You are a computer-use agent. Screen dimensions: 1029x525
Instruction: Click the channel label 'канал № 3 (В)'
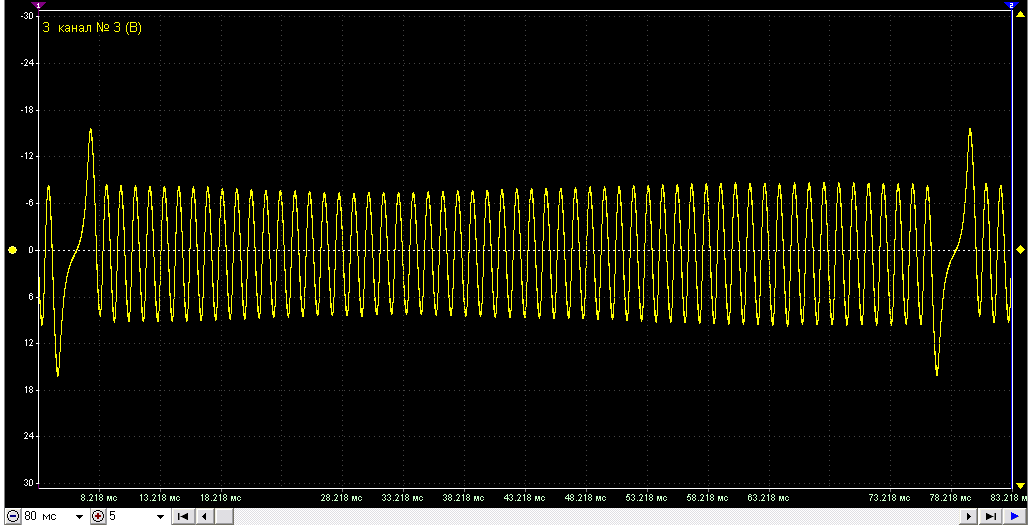coord(100,28)
